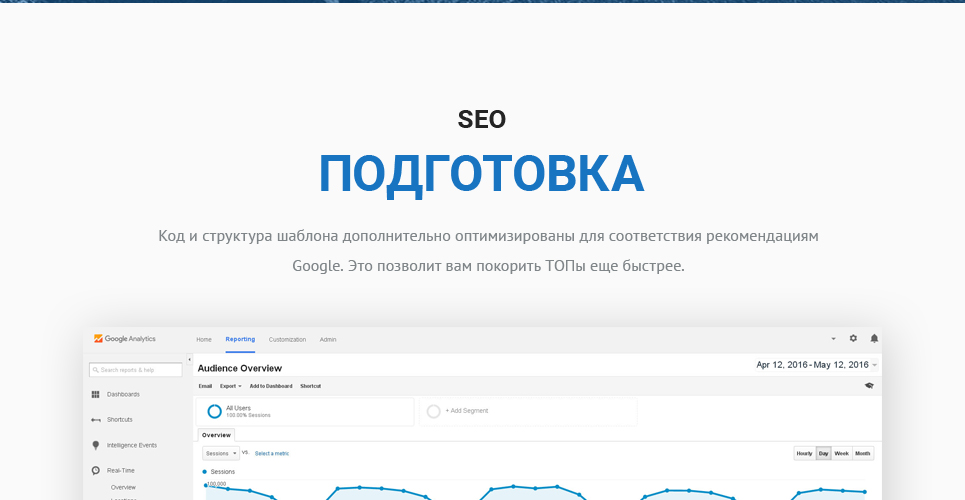Viewport: 965px width, 500px height.
Task: Focus the Search reports & help field
Action: tap(135, 370)
